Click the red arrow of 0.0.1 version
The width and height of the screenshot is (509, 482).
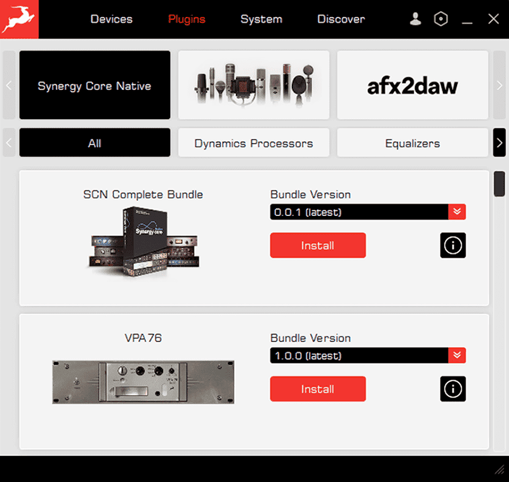tap(457, 212)
